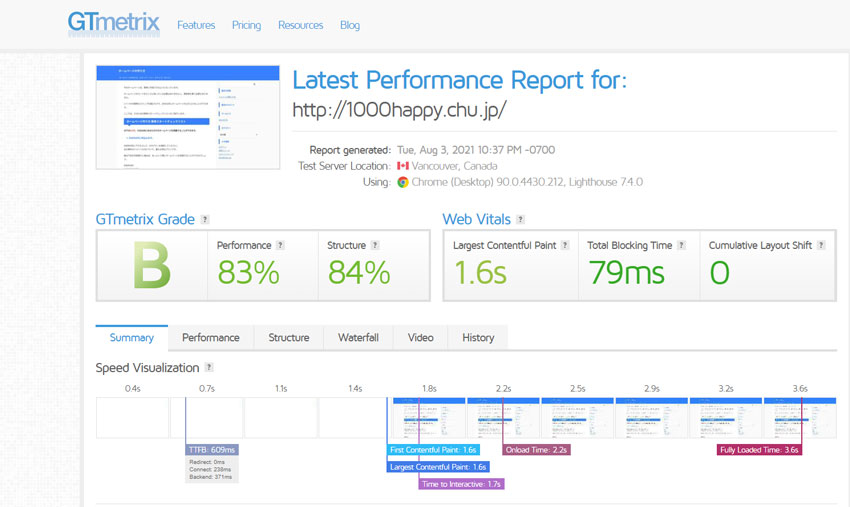Select the Summary tab
The width and height of the screenshot is (850, 507).
click(132, 338)
